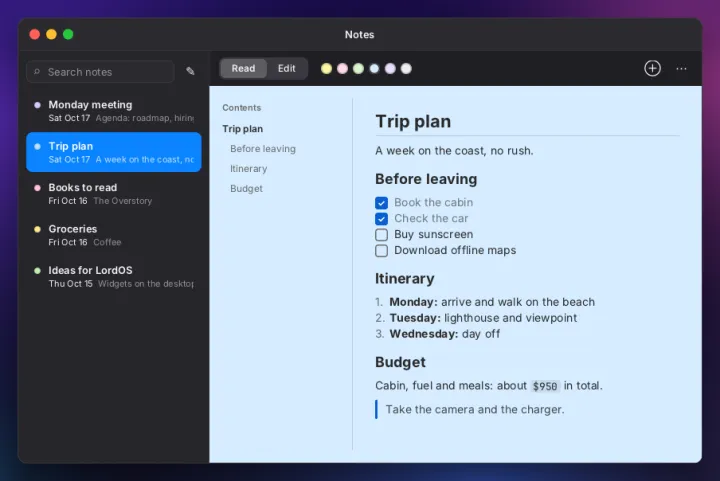Open the Monday meeting note
Screen dimensions: 720x481
pyautogui.click(x=114, y=111)
